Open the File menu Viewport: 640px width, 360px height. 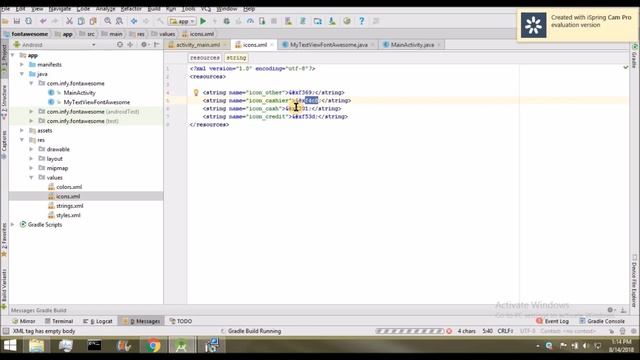pos(6,9)
